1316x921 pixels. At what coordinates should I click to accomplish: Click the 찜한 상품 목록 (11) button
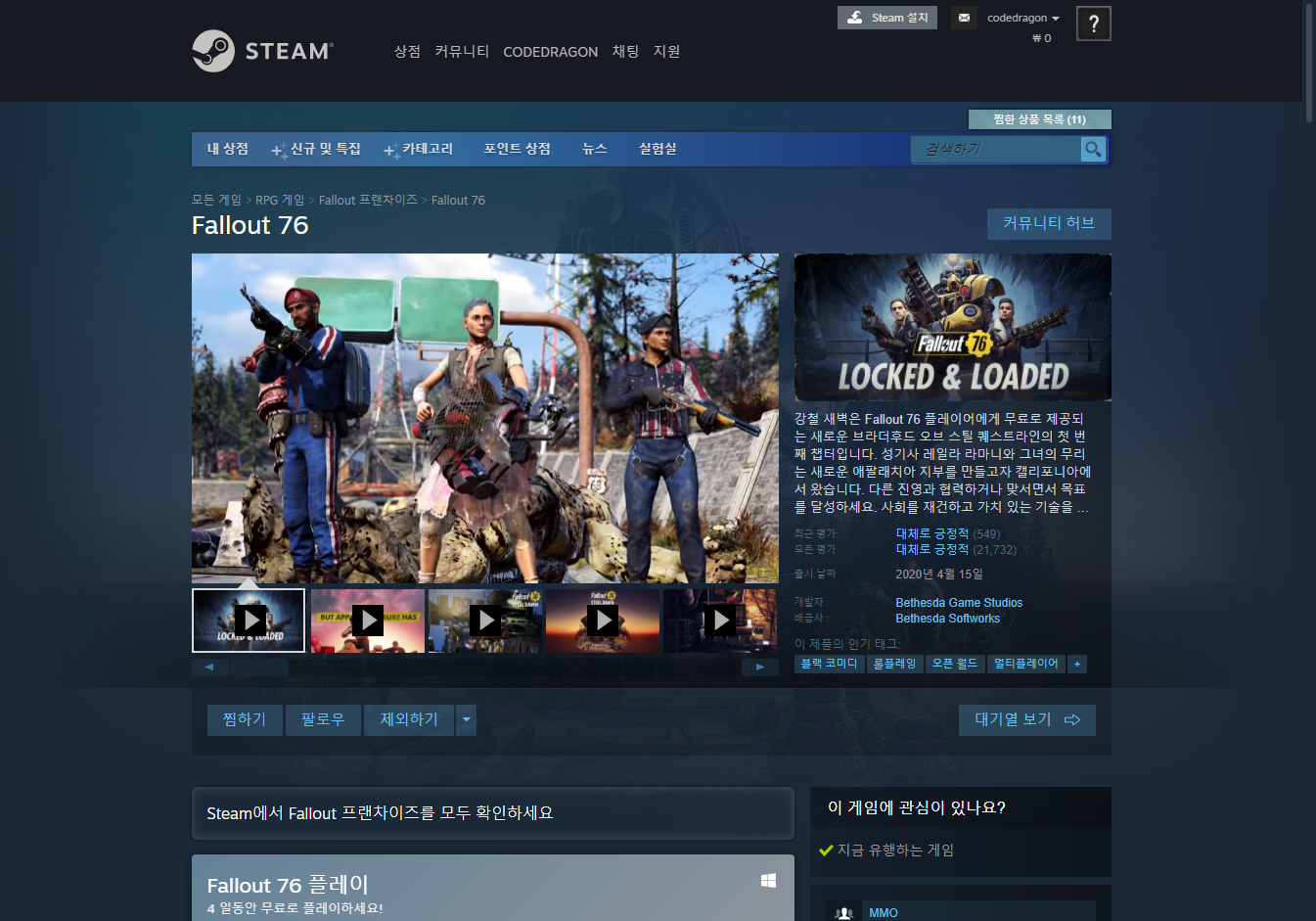point(1039,119)
